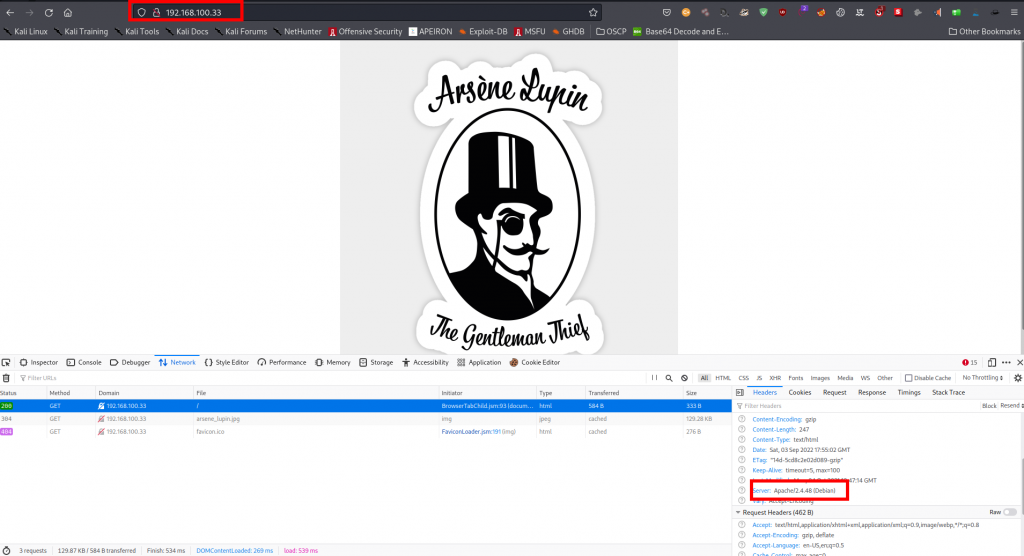1024x556 pixels.
Task: Click the address bar showing 192.168.100.33
Action: click(x=366, y=12)
